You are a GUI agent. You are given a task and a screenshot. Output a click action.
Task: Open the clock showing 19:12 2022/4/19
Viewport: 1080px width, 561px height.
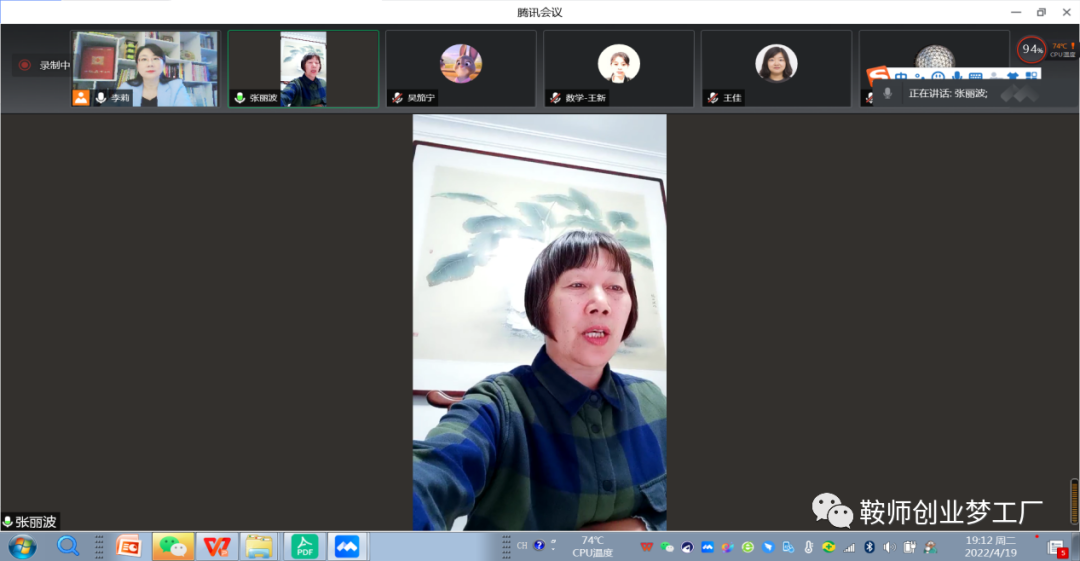point(991,546)
